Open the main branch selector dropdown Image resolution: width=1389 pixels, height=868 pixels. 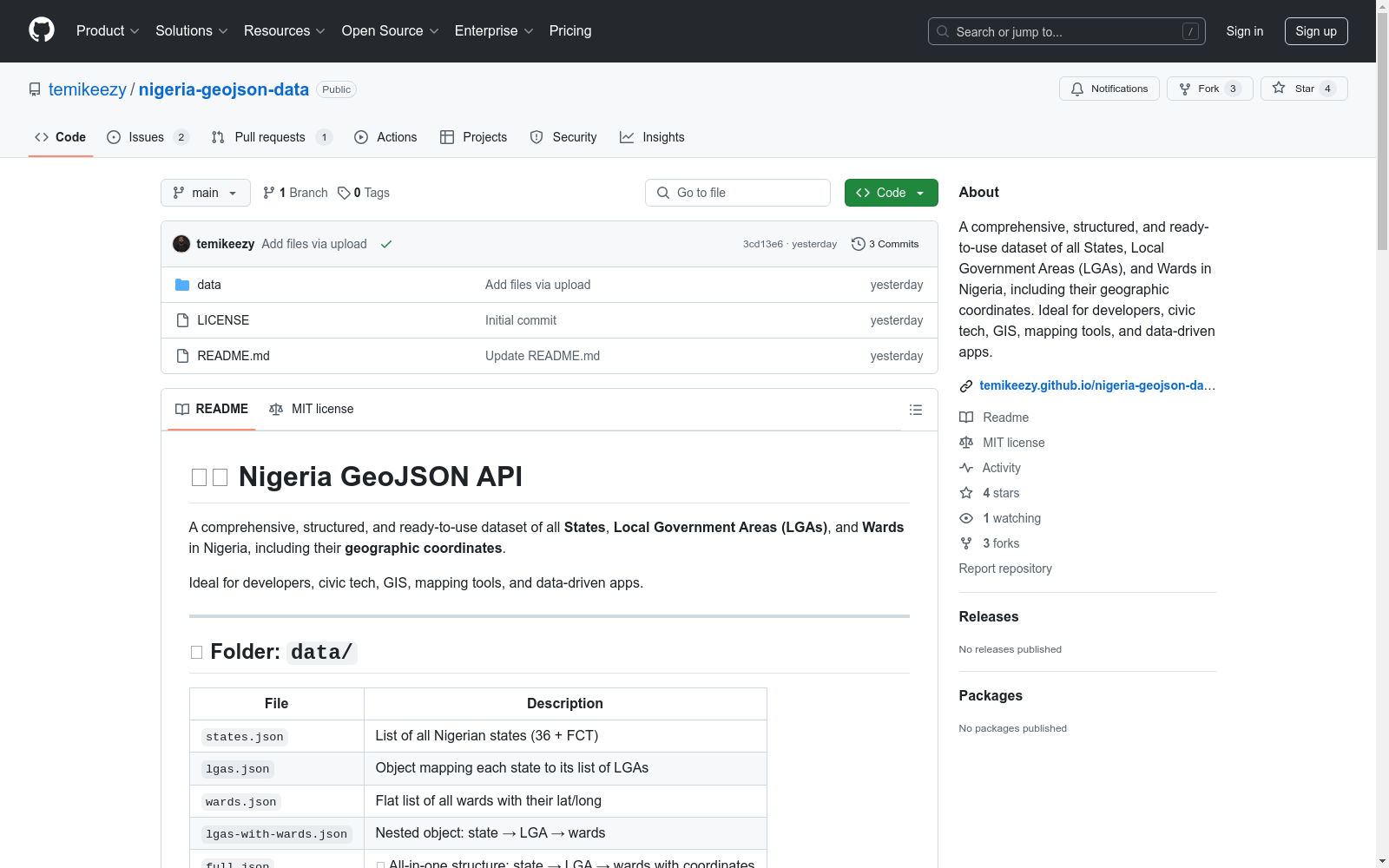tap(206, 193)
